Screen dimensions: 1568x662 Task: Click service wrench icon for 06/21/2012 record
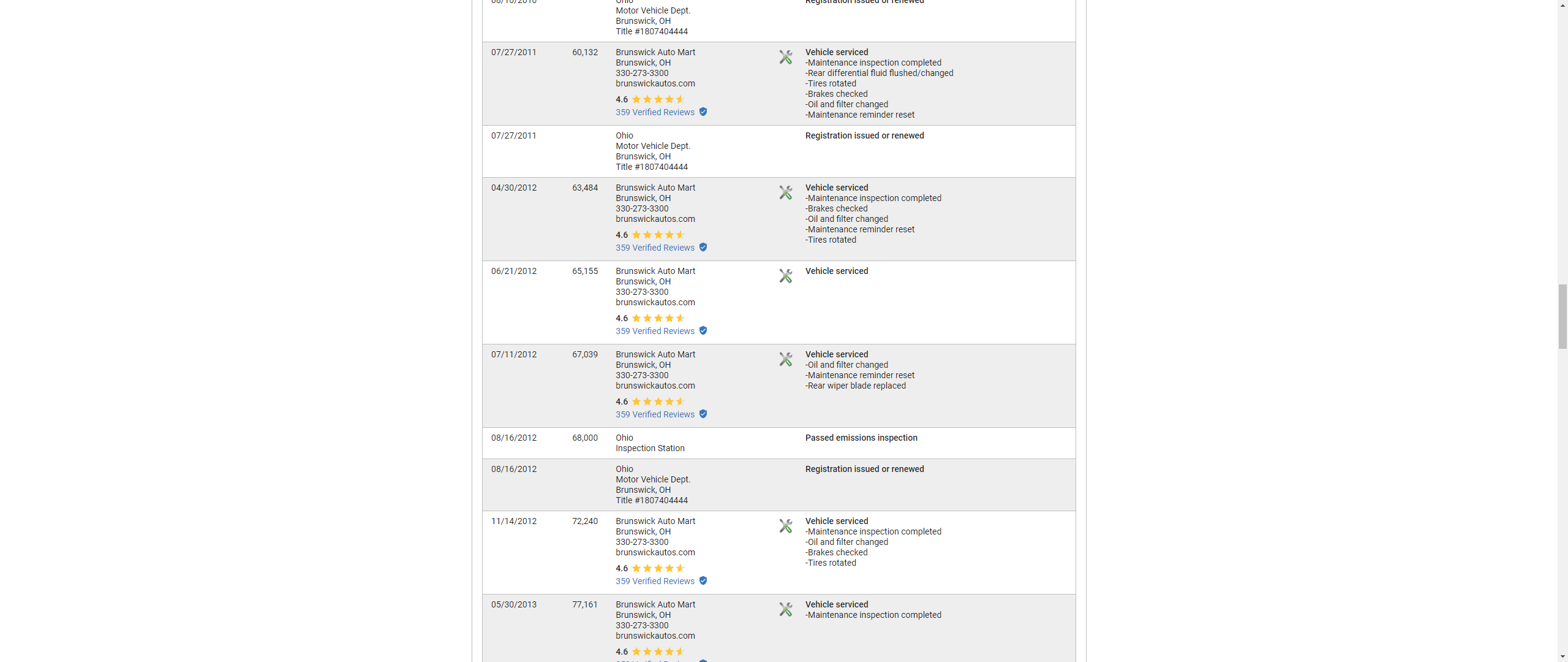pos(785,276)
